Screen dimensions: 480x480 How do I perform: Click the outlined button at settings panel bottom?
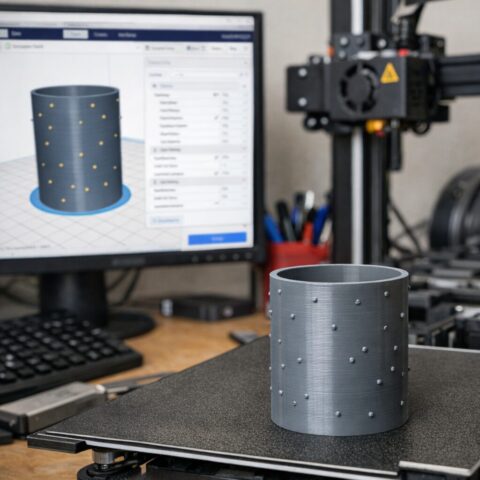[166, 220]
